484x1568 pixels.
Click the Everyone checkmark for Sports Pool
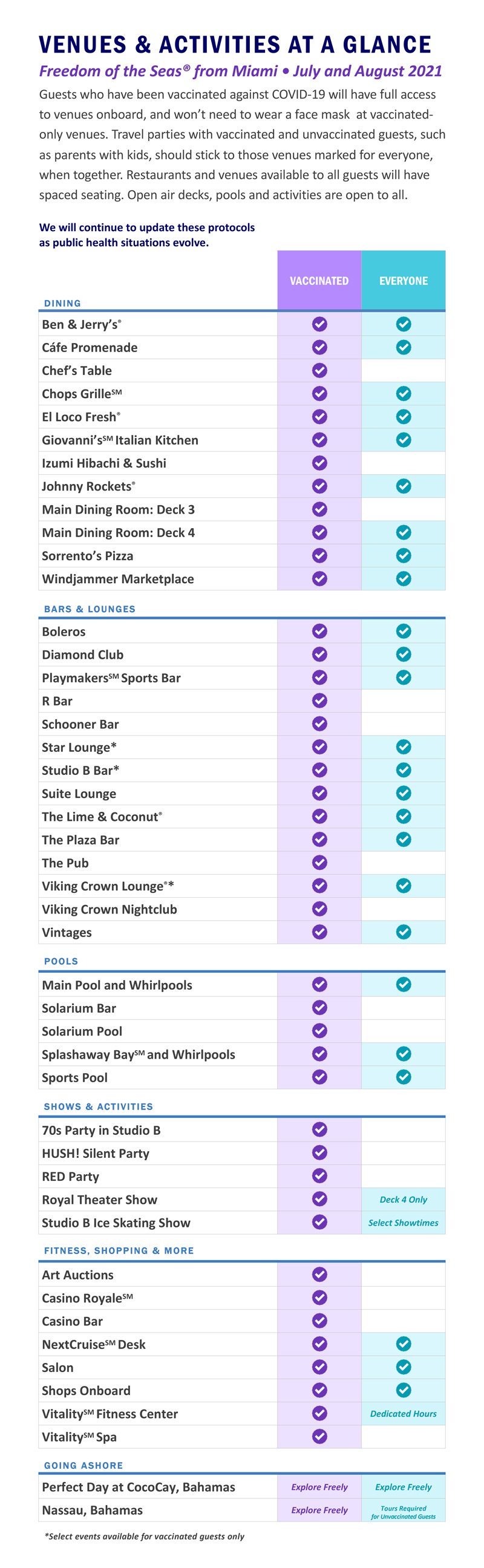[x=404, y=1077]
